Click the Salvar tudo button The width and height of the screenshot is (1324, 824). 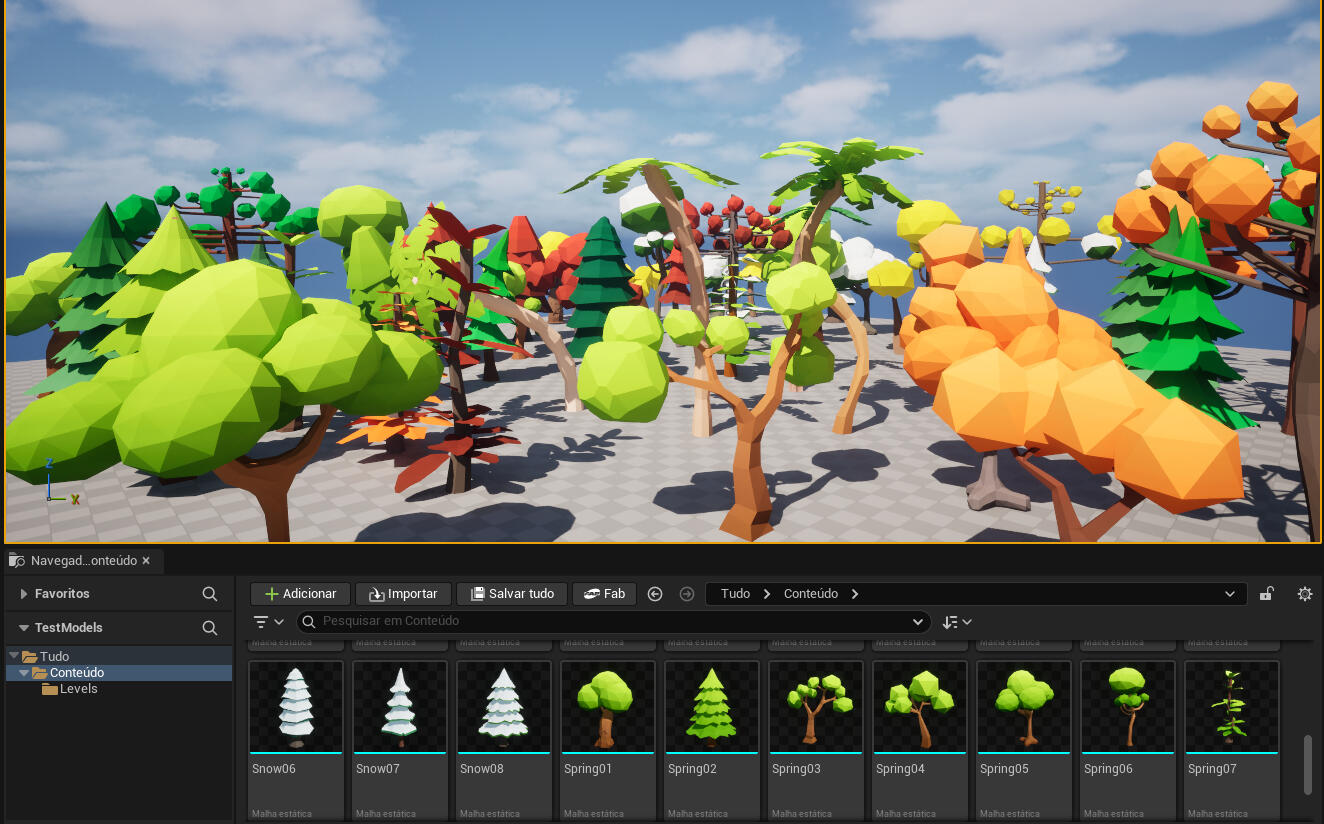pos(511,593)
